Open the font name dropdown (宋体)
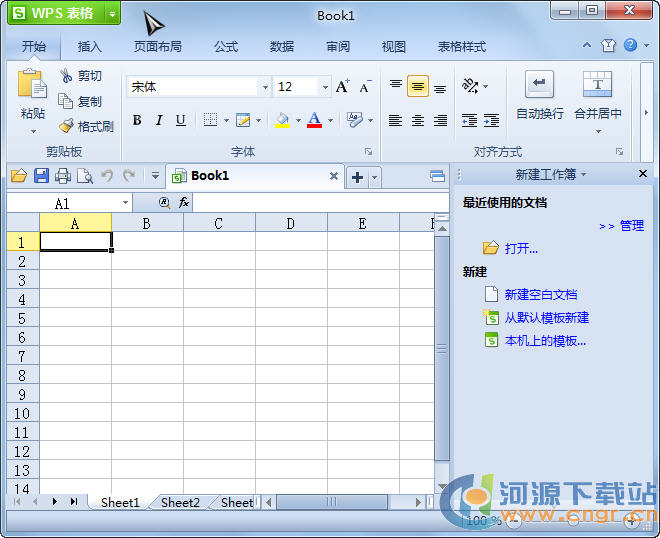Screen dimensions: 660x538 pos(265,87)
